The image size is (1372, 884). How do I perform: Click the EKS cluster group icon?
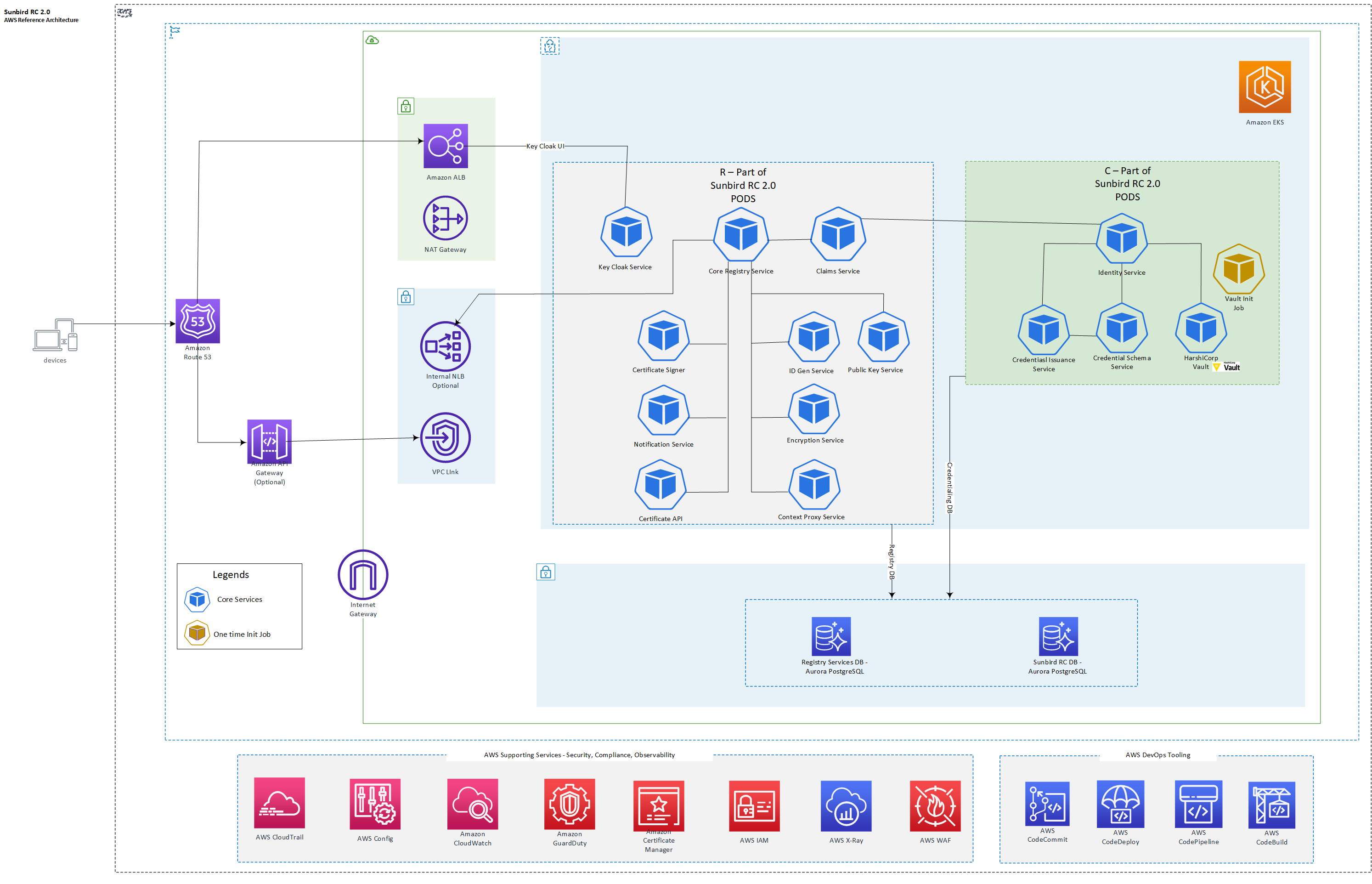[549, 46]
